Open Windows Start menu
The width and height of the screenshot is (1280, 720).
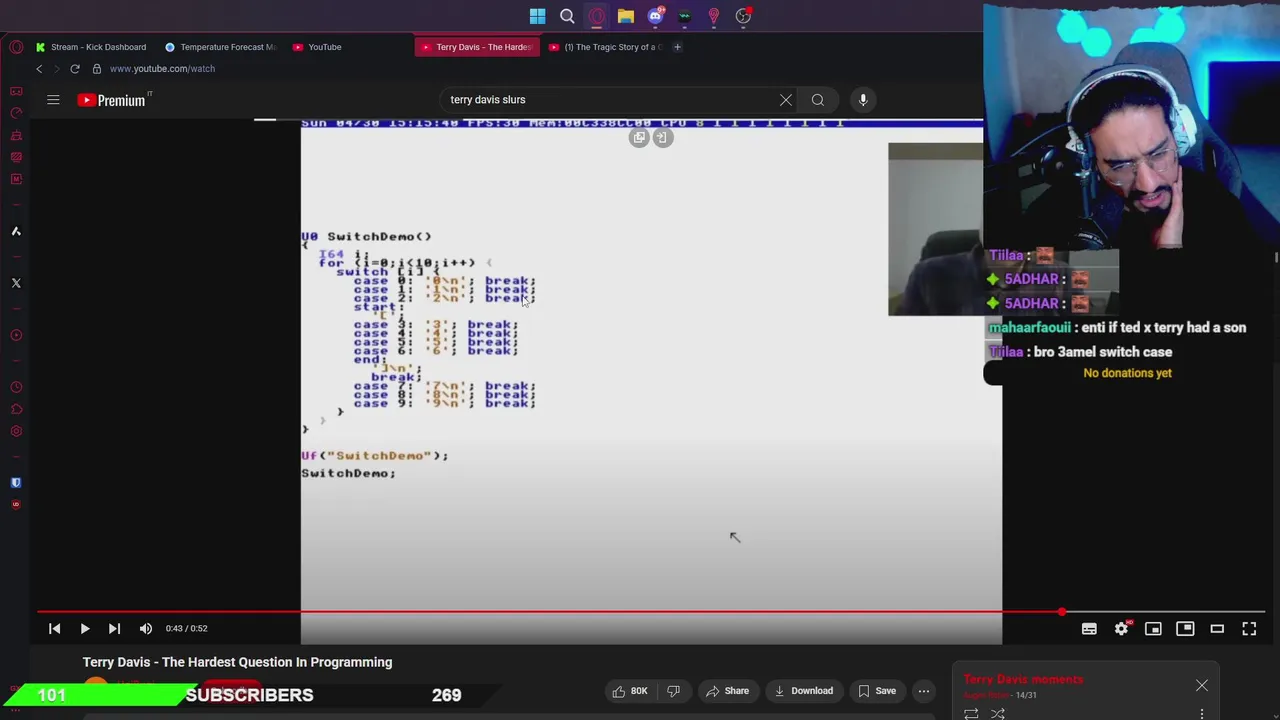click(x=537, y=16)
